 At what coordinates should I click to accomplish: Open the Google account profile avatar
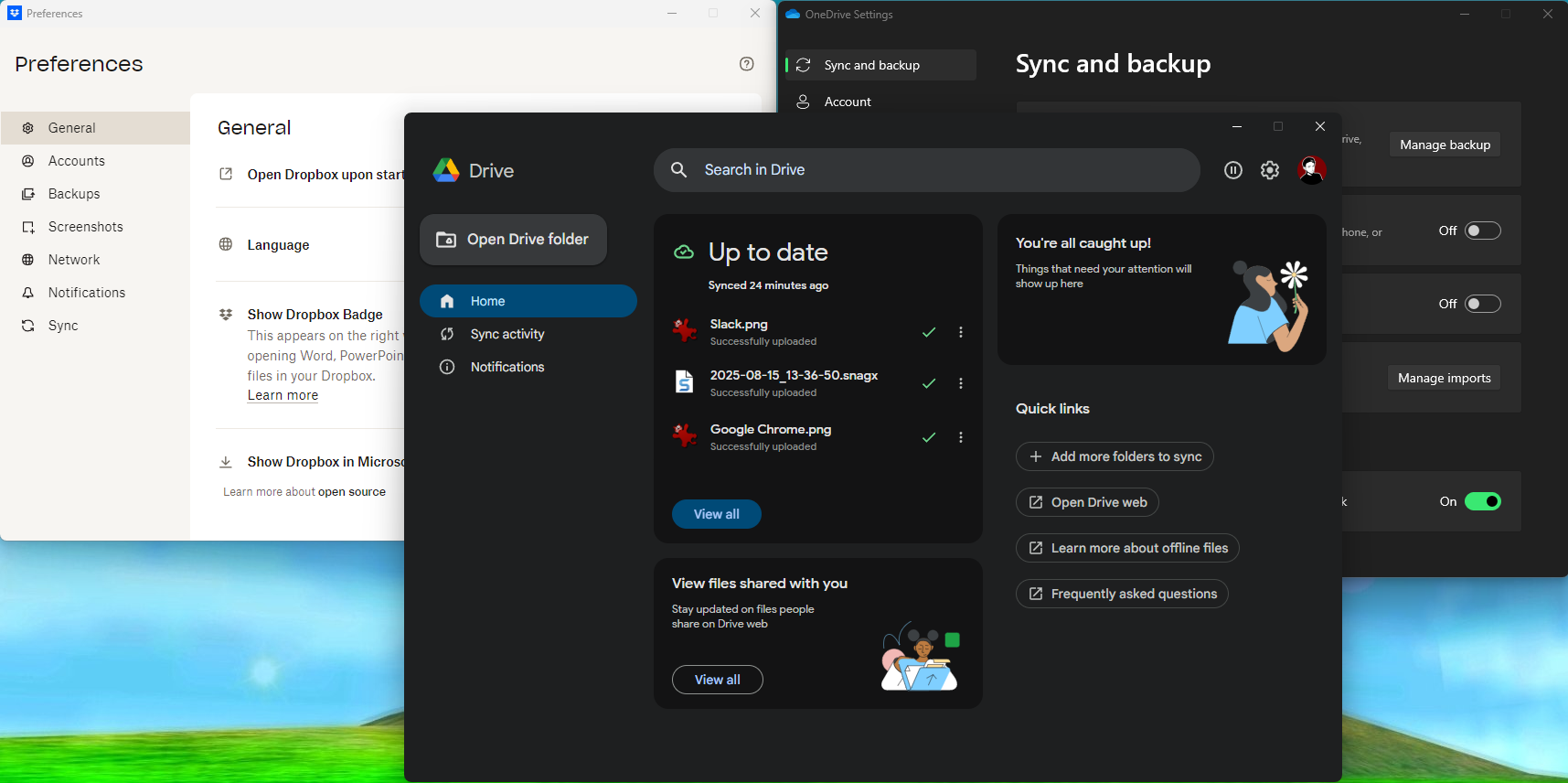coord(1311,170)
